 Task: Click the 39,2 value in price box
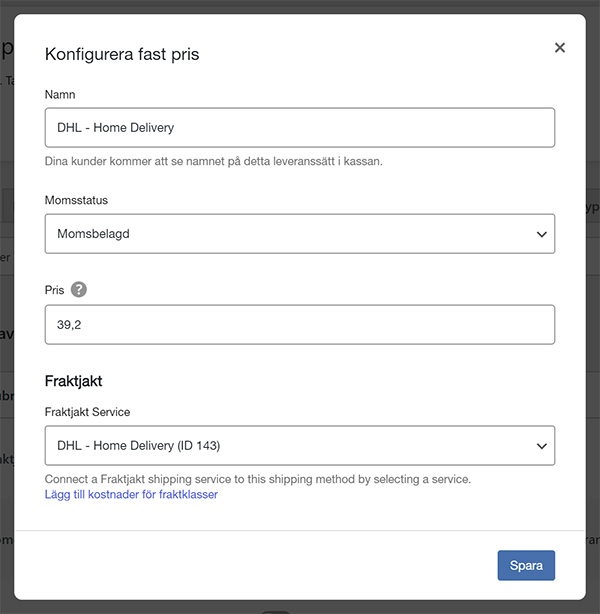click(x=69, y=325)
